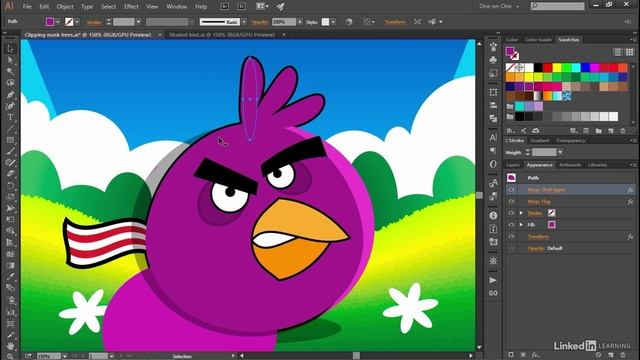Image resolution: width=640 pixels, height=360 pixels.
Task: Toggle visibility of the Fill attribute
Action: tap(511, 225)
